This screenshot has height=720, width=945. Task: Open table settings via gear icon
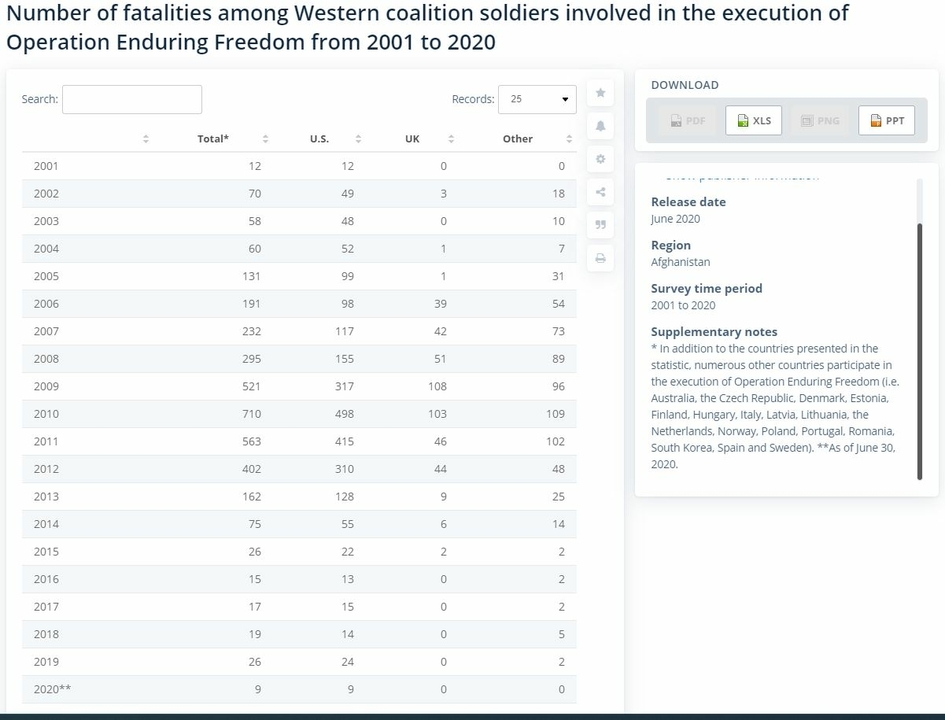[600, 159]
